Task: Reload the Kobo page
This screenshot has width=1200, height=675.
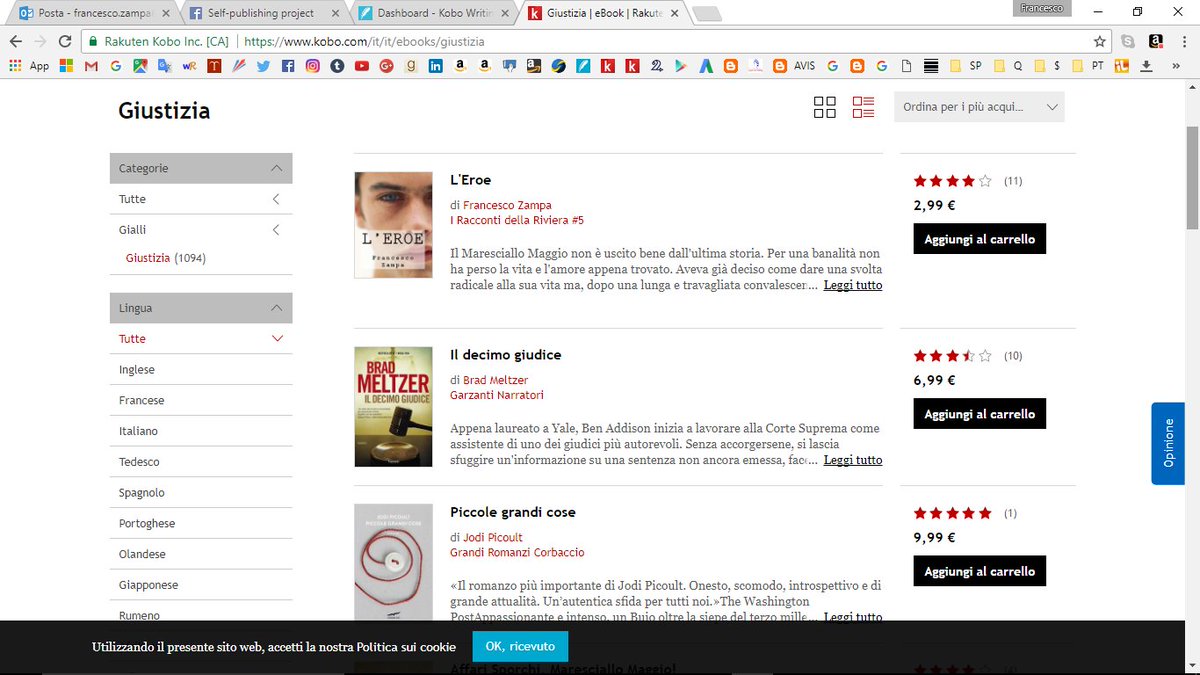Action: click(x=65, y=42)
